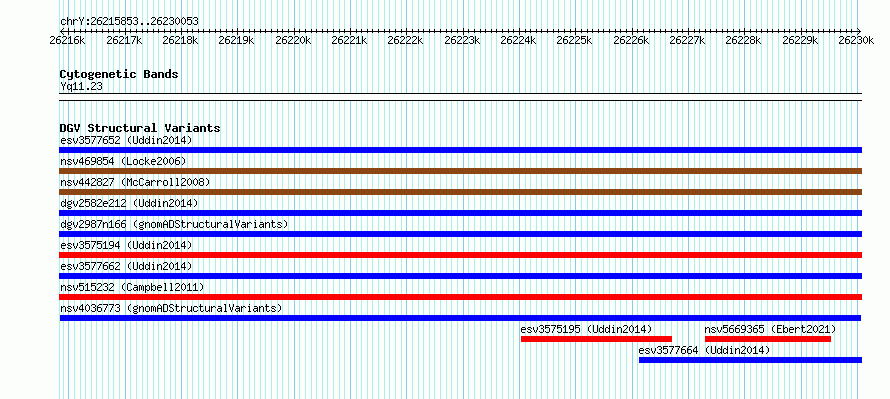This screenshot has height=399, width=890.
Task: Click the blue bar under dgv2987n166
Action: [460, 234]
